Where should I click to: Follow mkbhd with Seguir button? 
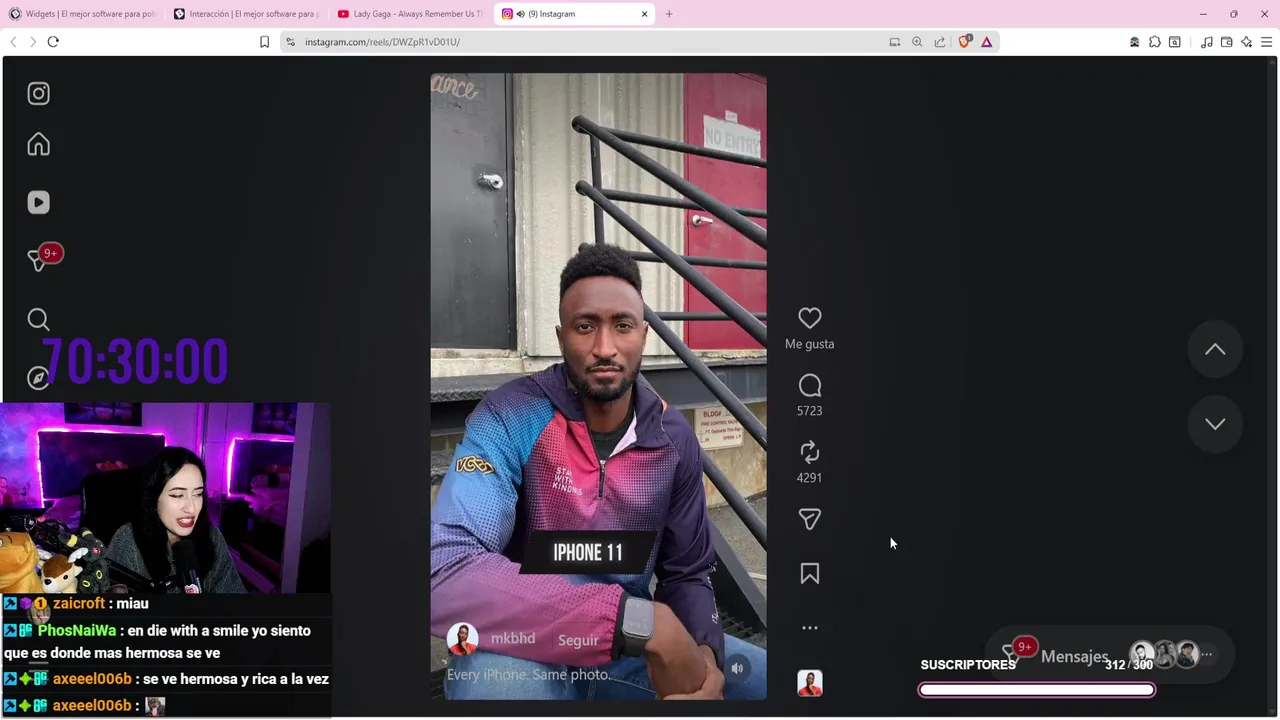tap(578, 640)
